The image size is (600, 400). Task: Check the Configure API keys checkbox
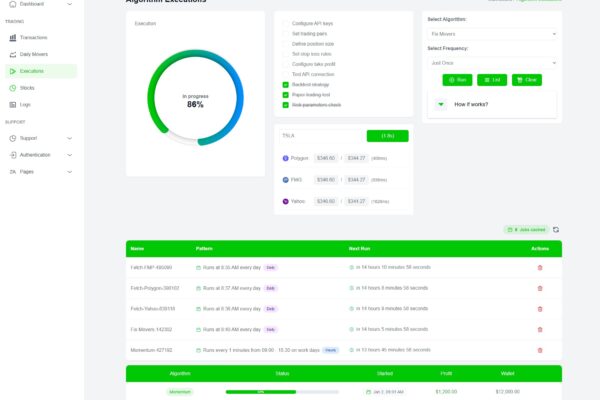point(286,21)
